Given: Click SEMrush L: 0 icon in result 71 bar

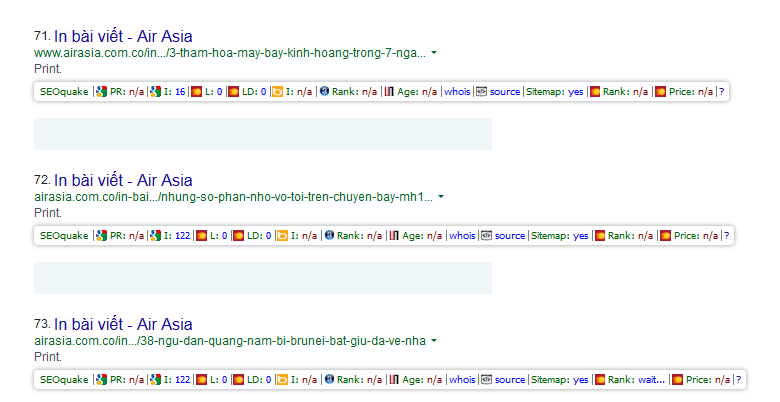Looking at the screenshot, I should tap(196, 92).
